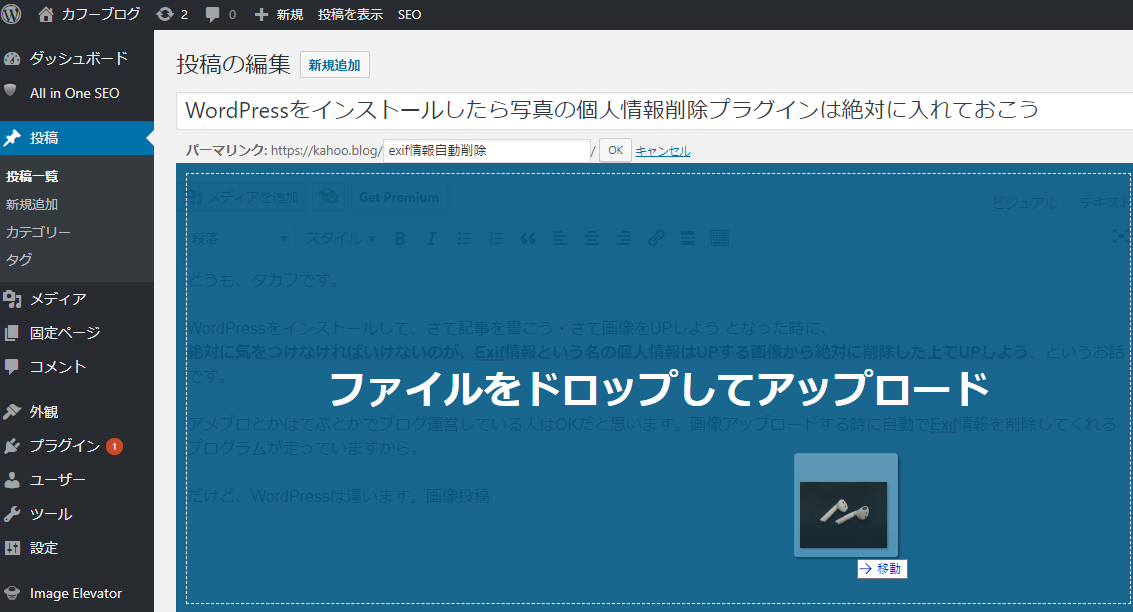Open the comments bubble in admin bar
The image size is (1133, 612).
220,15
